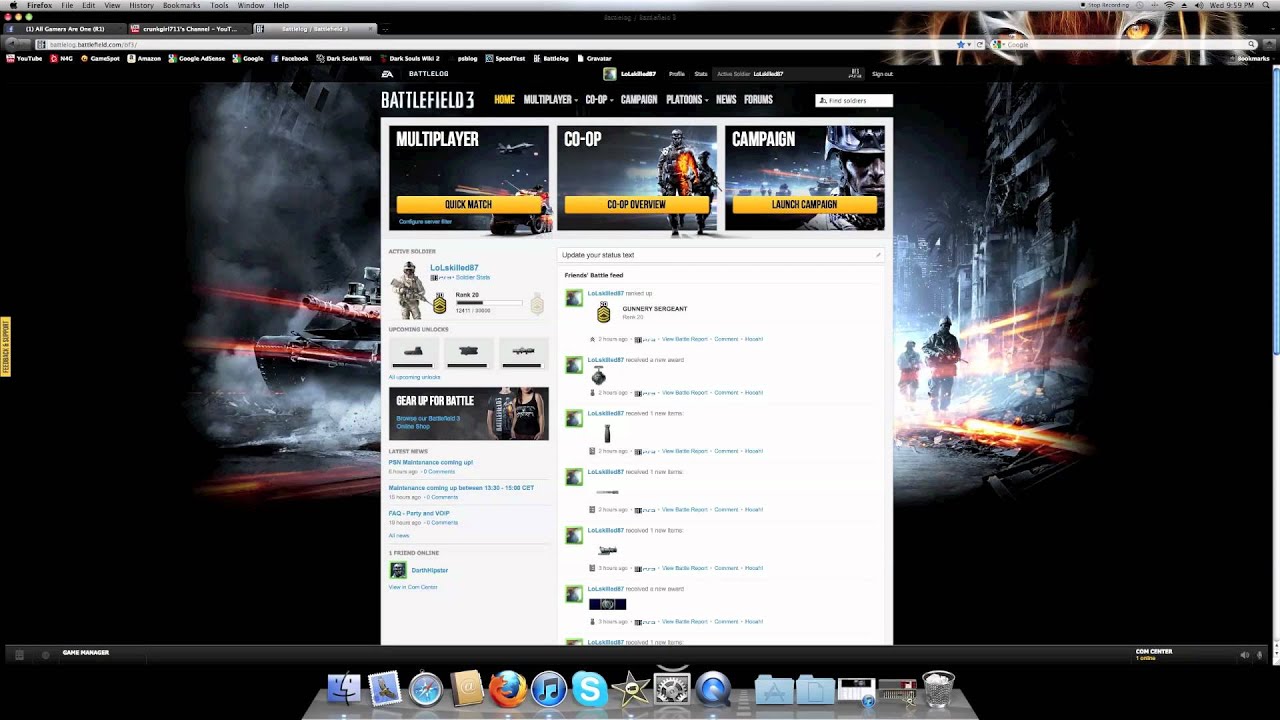The image size is (1280, 720).
Task: Click the edit pencil on status text
Action: (x=878, y=255)
